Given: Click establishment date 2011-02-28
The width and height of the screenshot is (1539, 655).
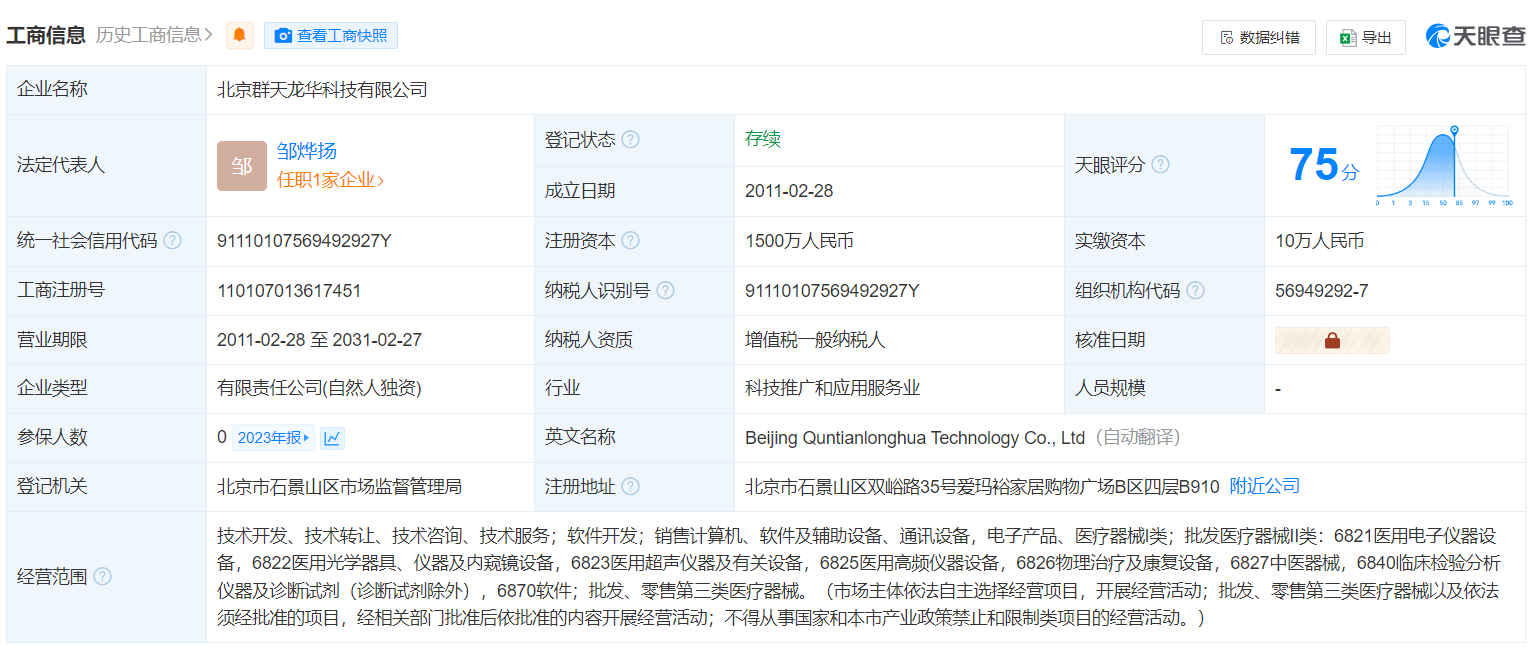Looking at the screenshot, I should (789, 191).
